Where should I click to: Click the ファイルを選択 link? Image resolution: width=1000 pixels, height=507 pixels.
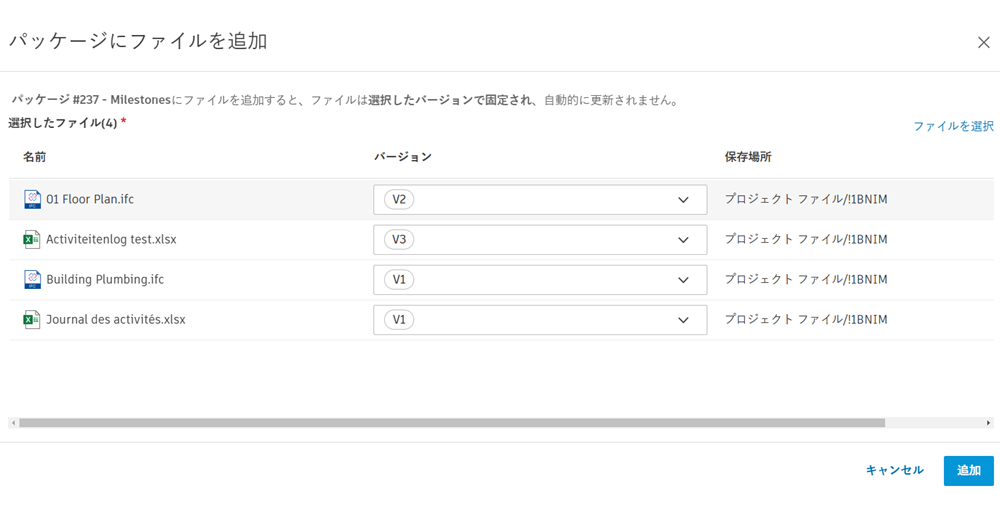tap(953, 126)
